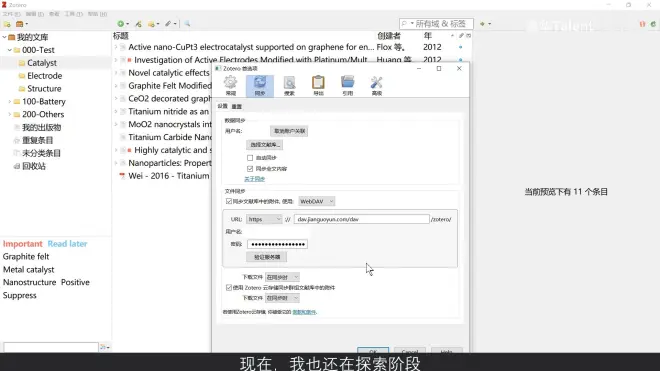Select the Active nano-CuPt3 electrocatalyst item
Image resolution: width=660 pixels, height=371 pixels.
point(251,47)
